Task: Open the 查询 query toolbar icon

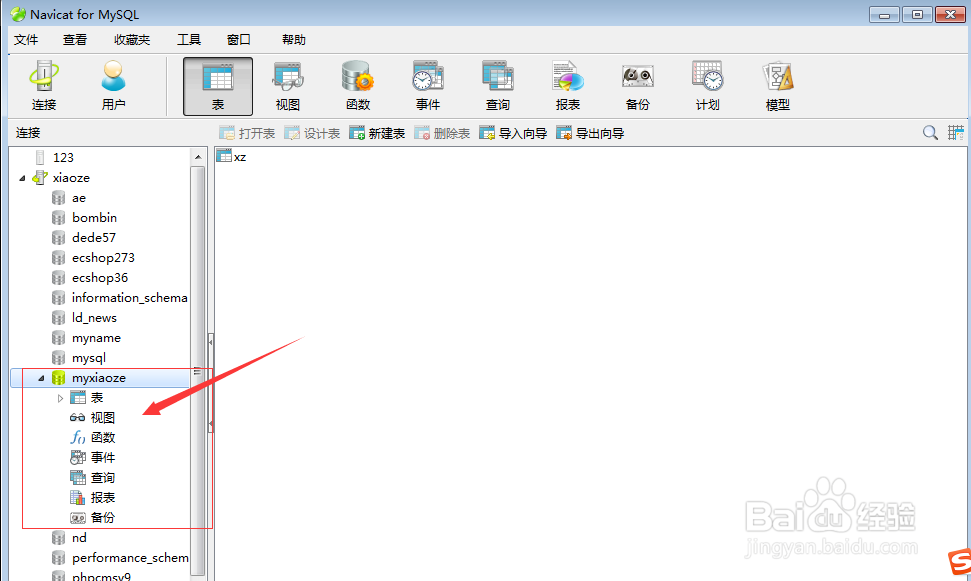Action: coord(498,86)
